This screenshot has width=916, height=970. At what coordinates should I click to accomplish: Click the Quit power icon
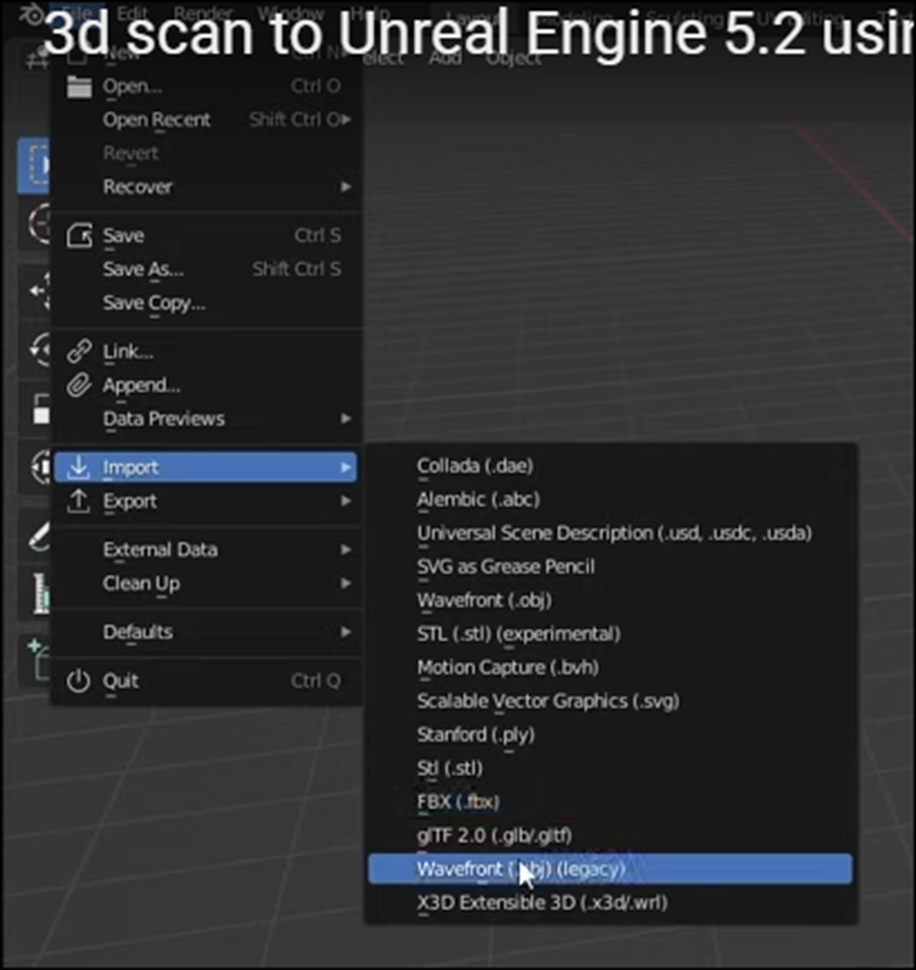pyautogui.click(x=79, y=681)
